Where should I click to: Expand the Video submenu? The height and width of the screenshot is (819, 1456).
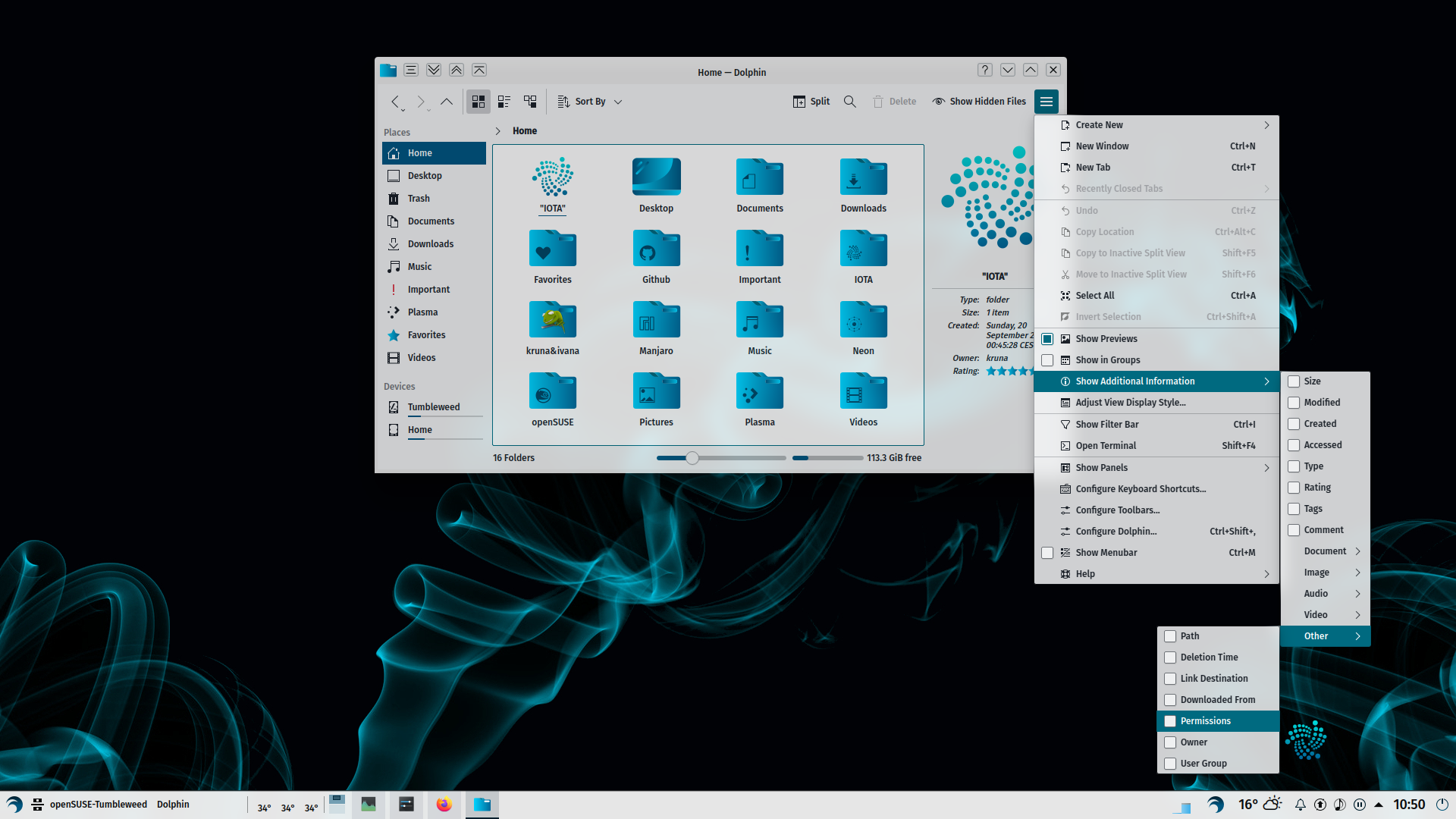pyautogui.click(x=1326, y=615)
